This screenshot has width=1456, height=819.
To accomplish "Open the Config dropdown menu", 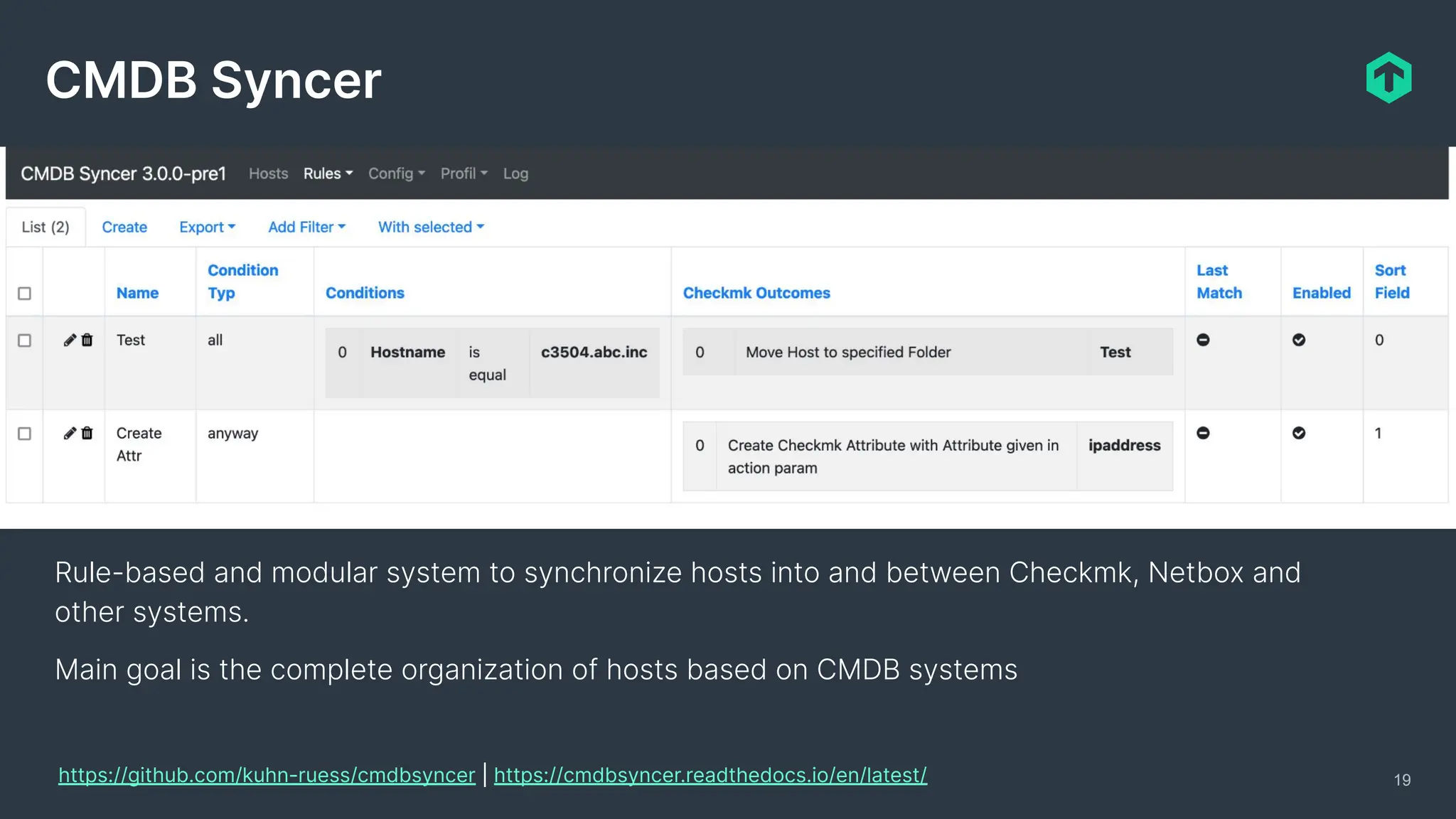I will tap(397, 173).
